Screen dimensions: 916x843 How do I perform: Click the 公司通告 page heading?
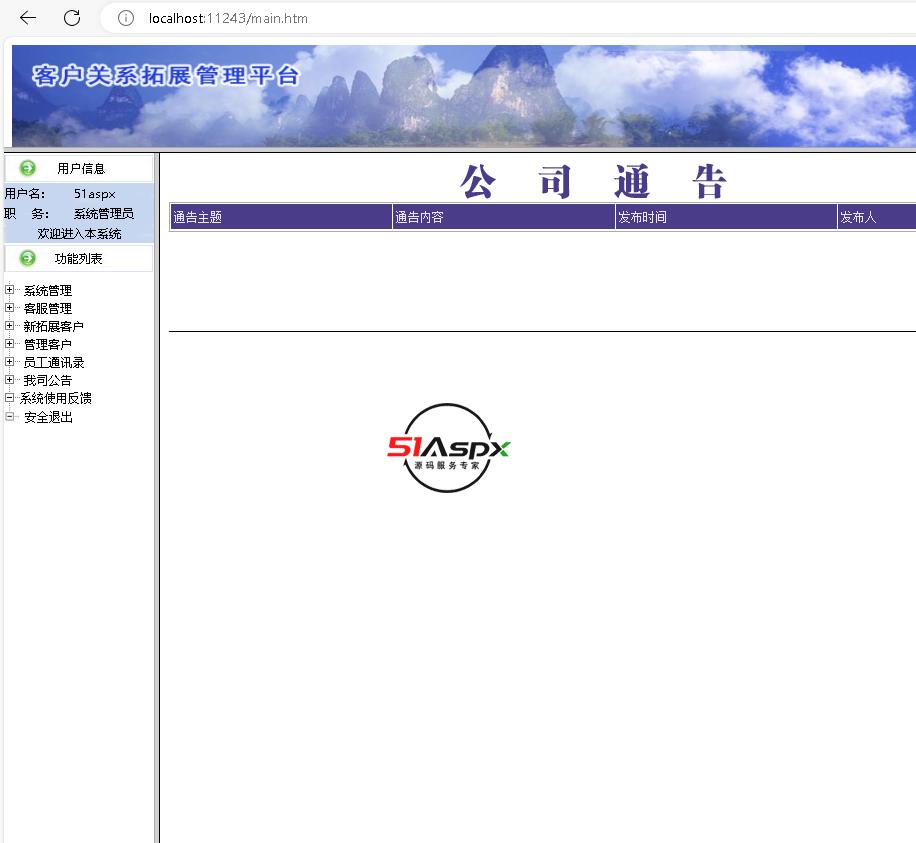593,182
